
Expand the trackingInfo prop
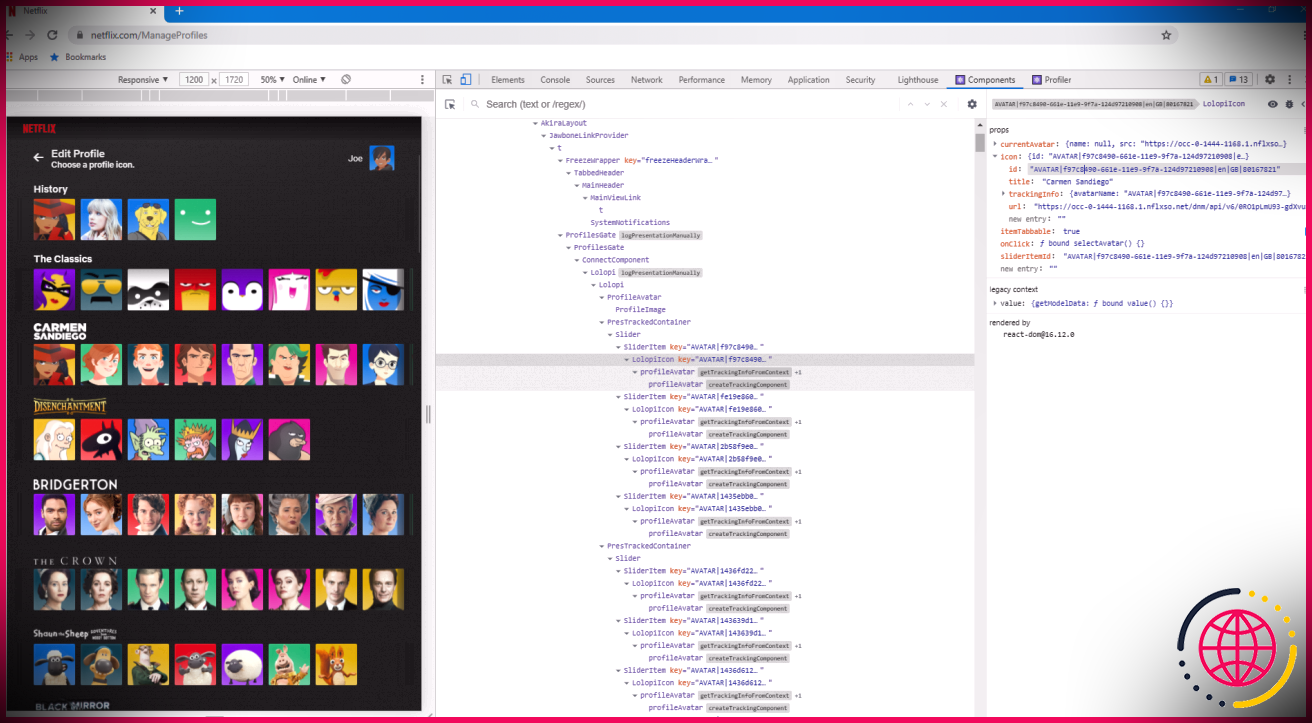(x=1003, y=194)
